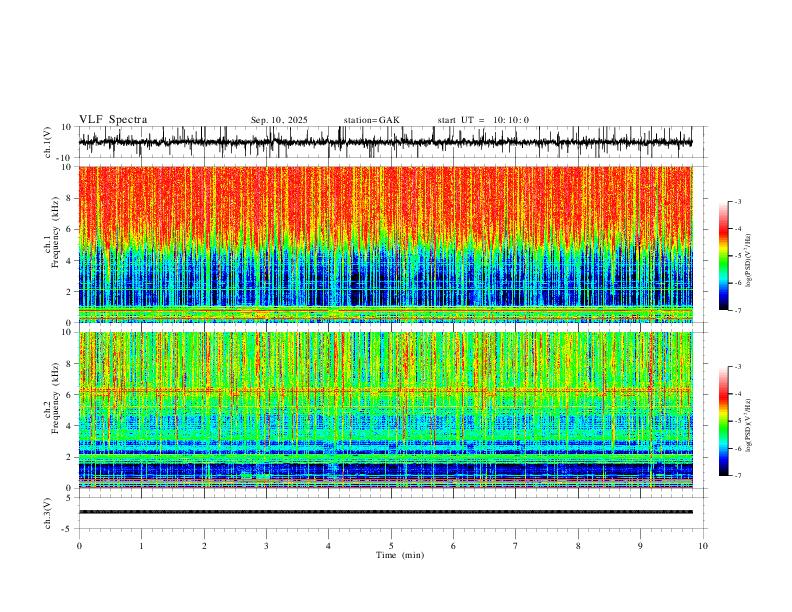Click the upper PSD color scale bar
792x612 pixels.
coord(723,256)
